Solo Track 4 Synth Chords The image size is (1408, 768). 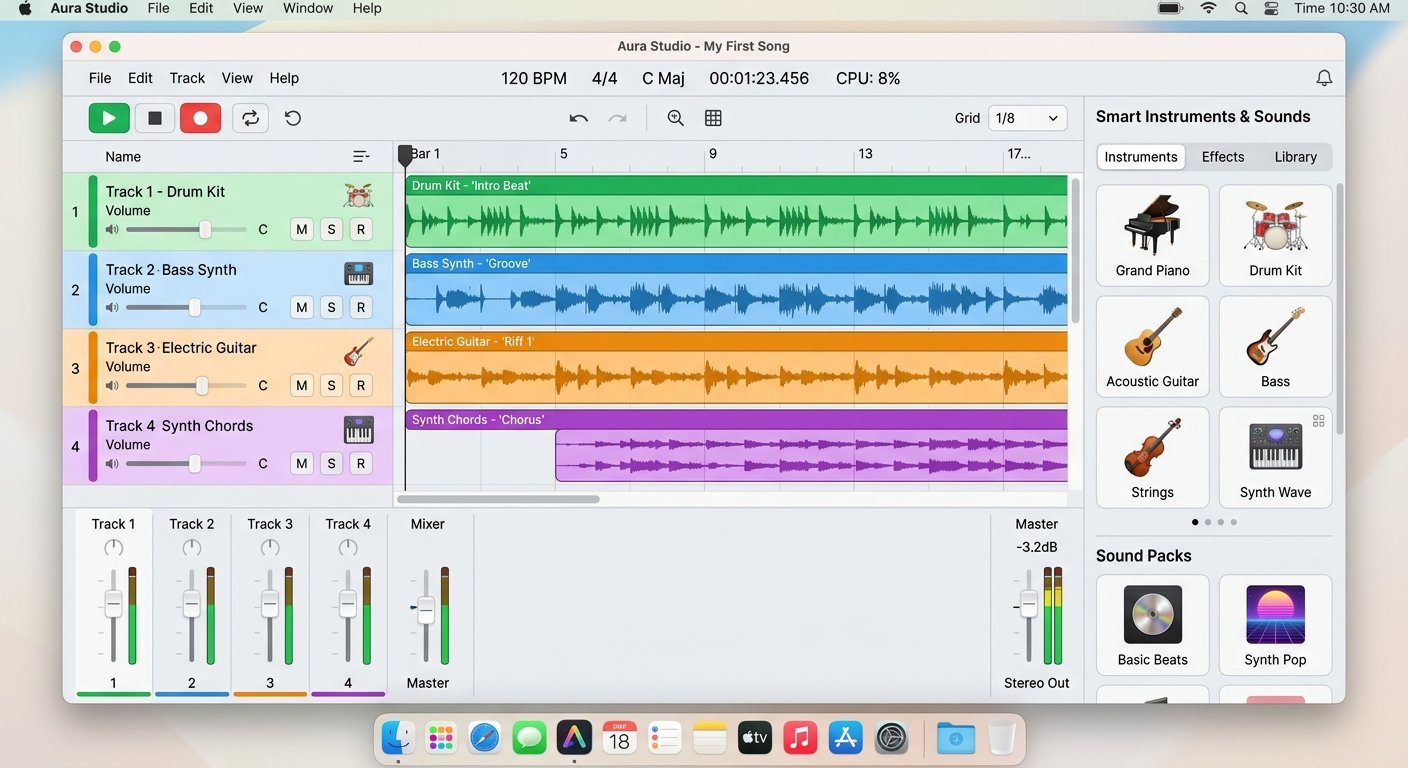(331, 463)
